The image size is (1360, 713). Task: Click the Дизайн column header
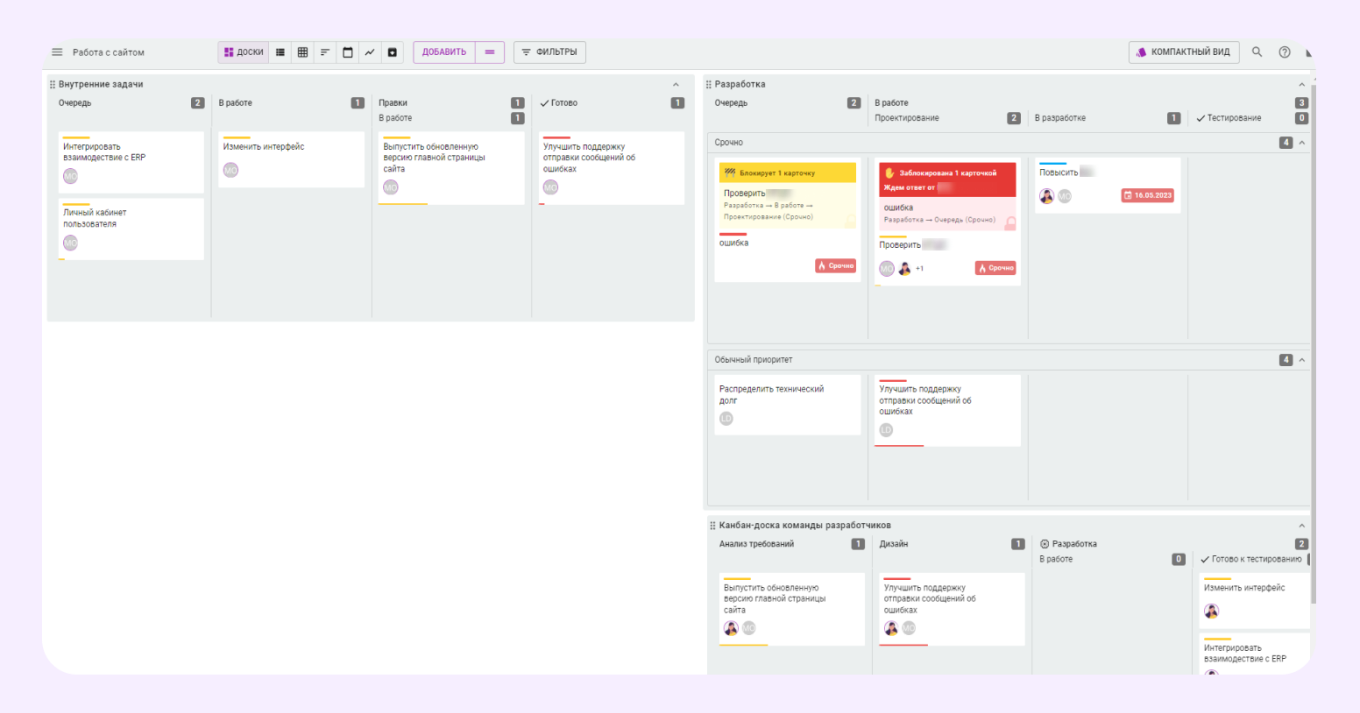(894, 544)
